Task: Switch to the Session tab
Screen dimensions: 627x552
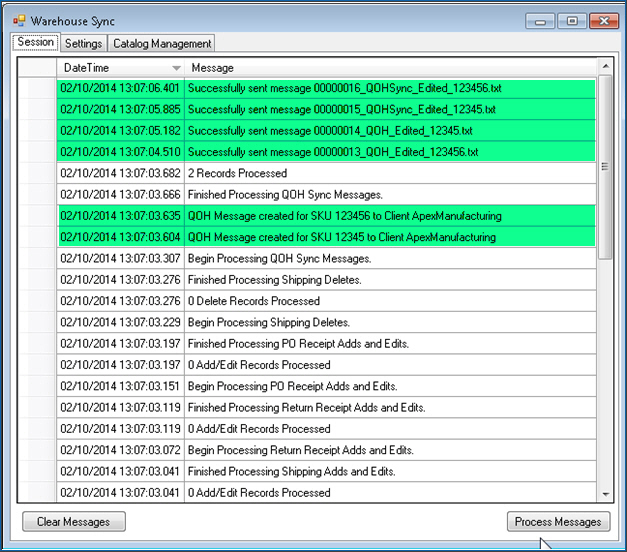Action: click(x=36, y=42)
